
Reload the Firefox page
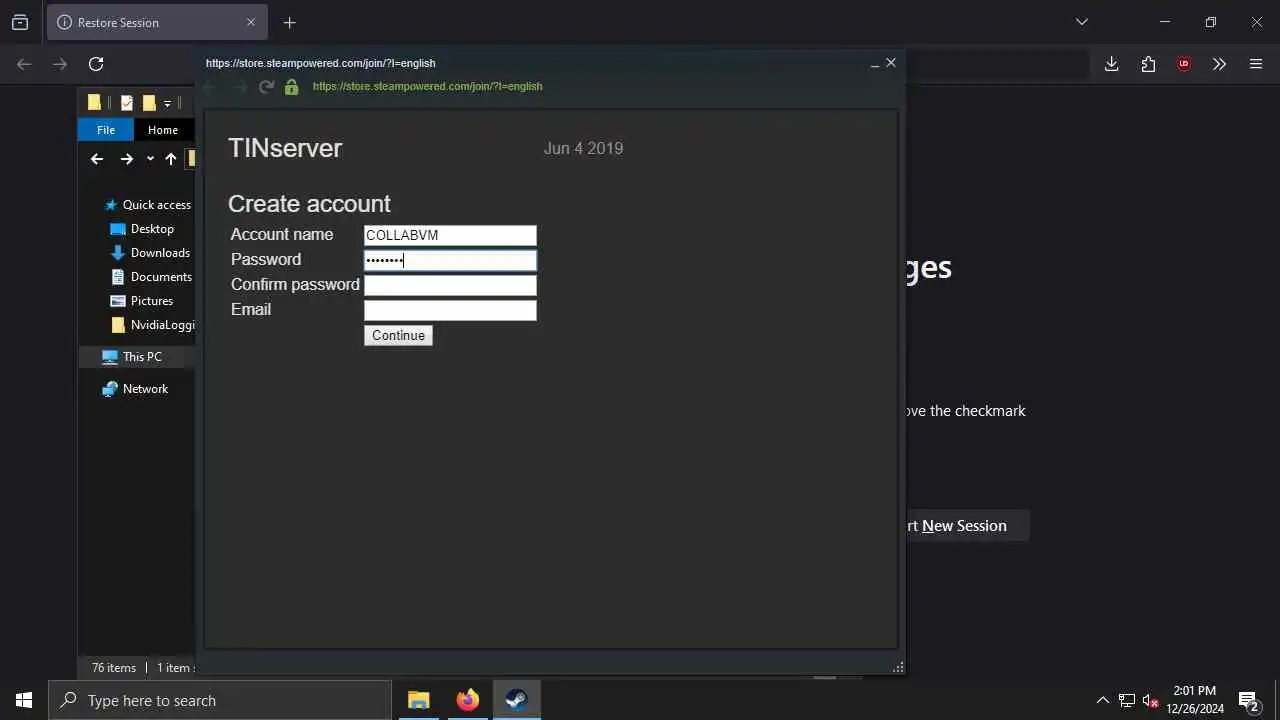click(x=96, y=64)
